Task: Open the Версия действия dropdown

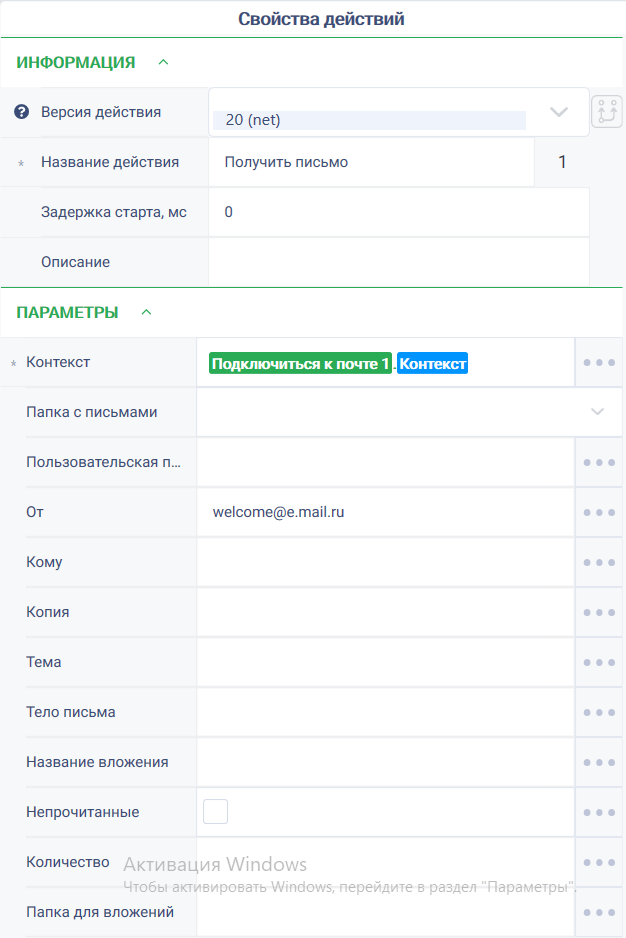Action: 399,112
